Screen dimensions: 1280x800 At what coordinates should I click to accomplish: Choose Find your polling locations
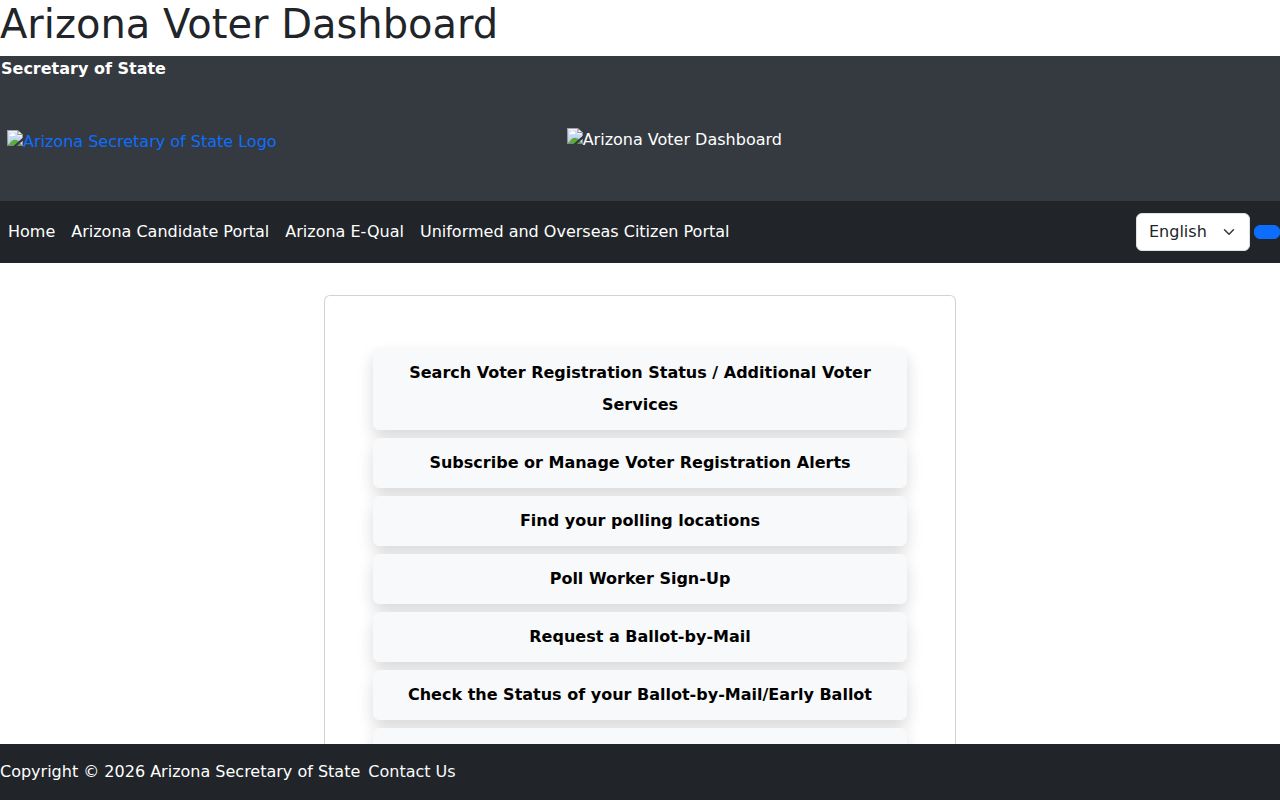point(640,521)
